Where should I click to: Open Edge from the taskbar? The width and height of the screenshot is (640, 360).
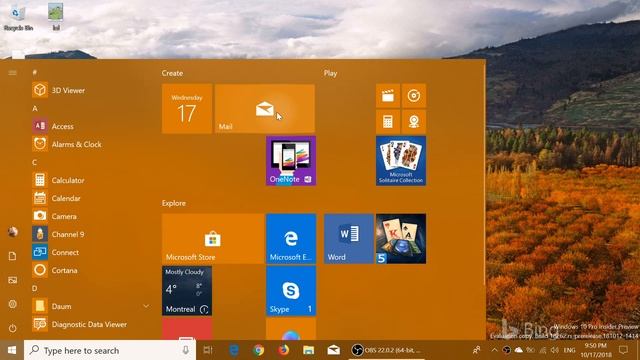point(234,350)
